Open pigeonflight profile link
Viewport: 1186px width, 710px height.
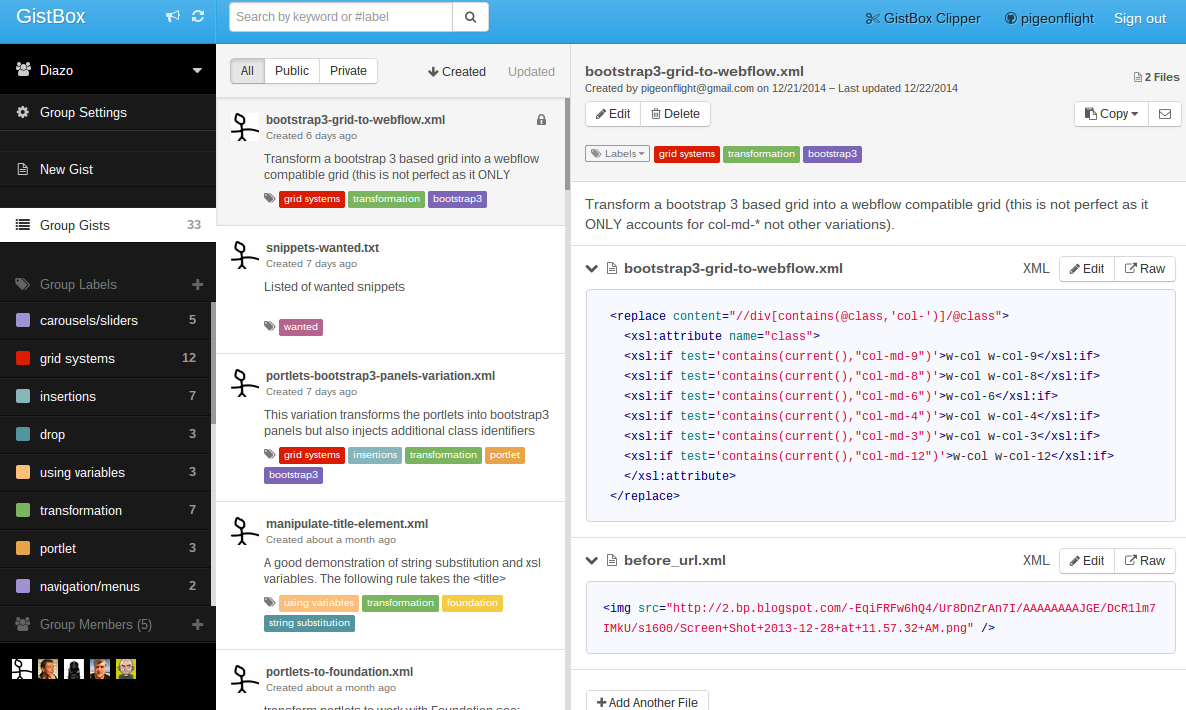click(1049, 18)
